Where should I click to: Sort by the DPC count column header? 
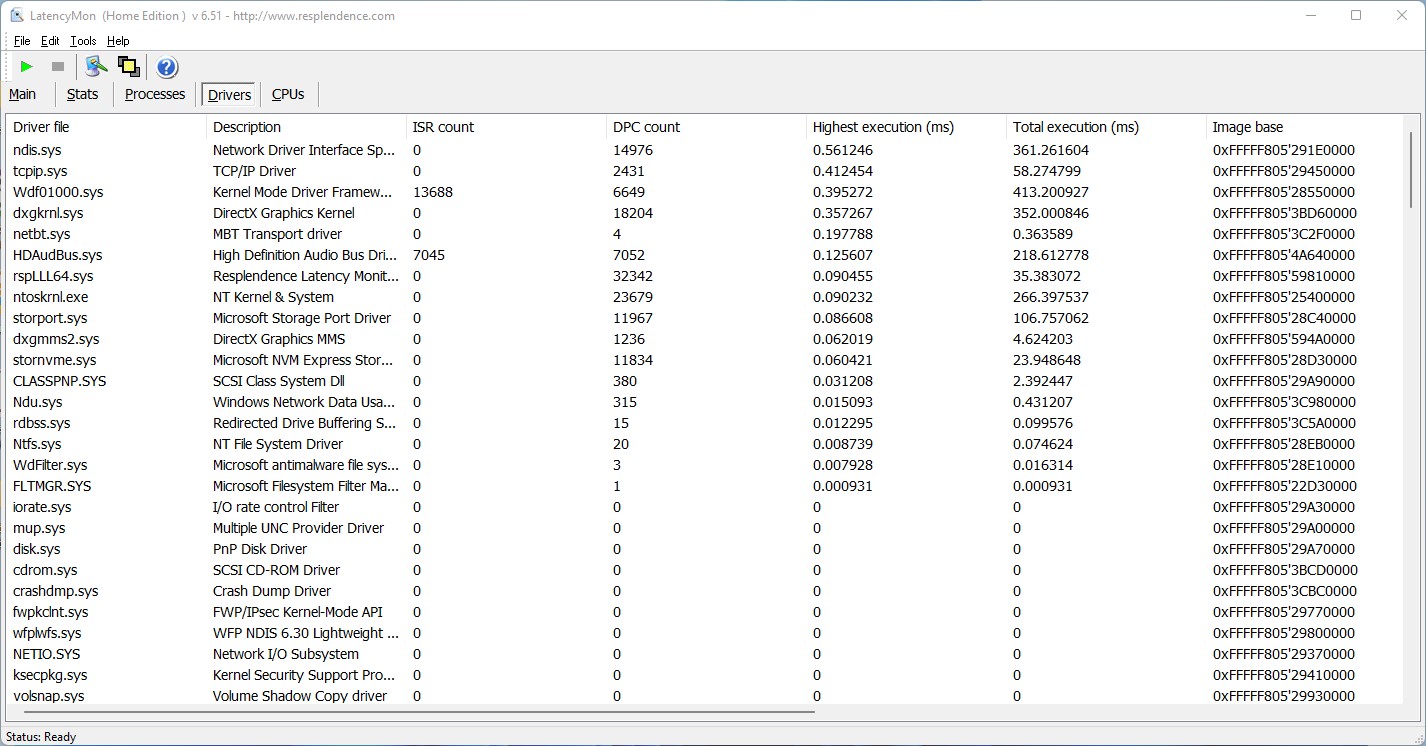[x=707, y=127]
